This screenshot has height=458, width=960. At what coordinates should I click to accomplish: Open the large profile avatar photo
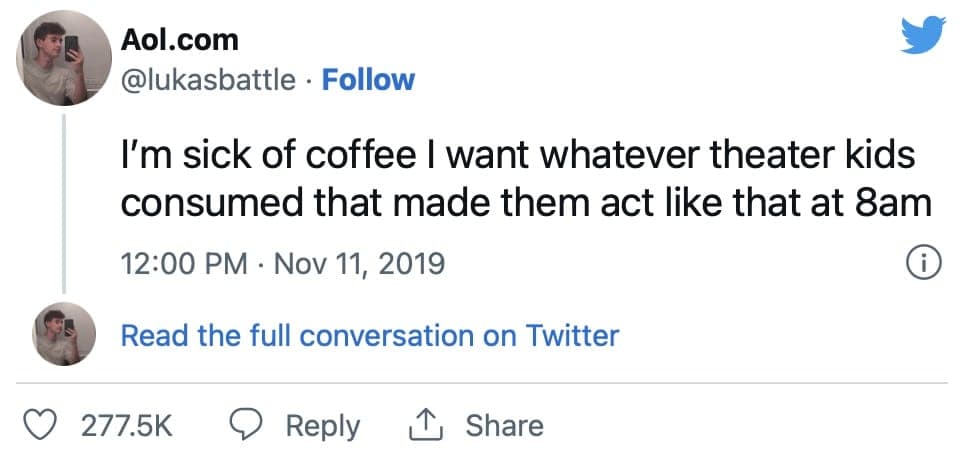(64, 58)
